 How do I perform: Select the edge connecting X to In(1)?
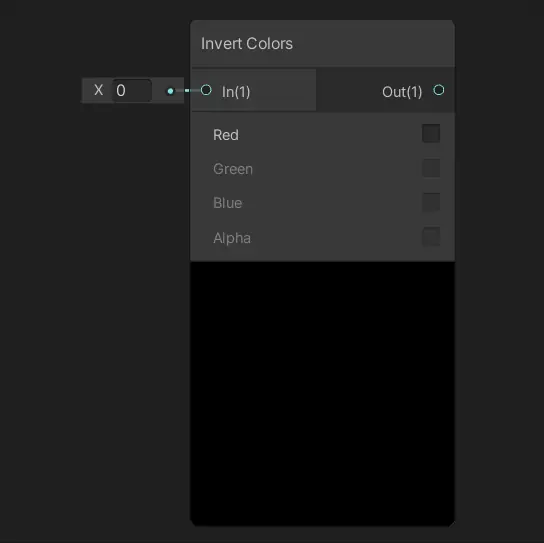point(187,91)
